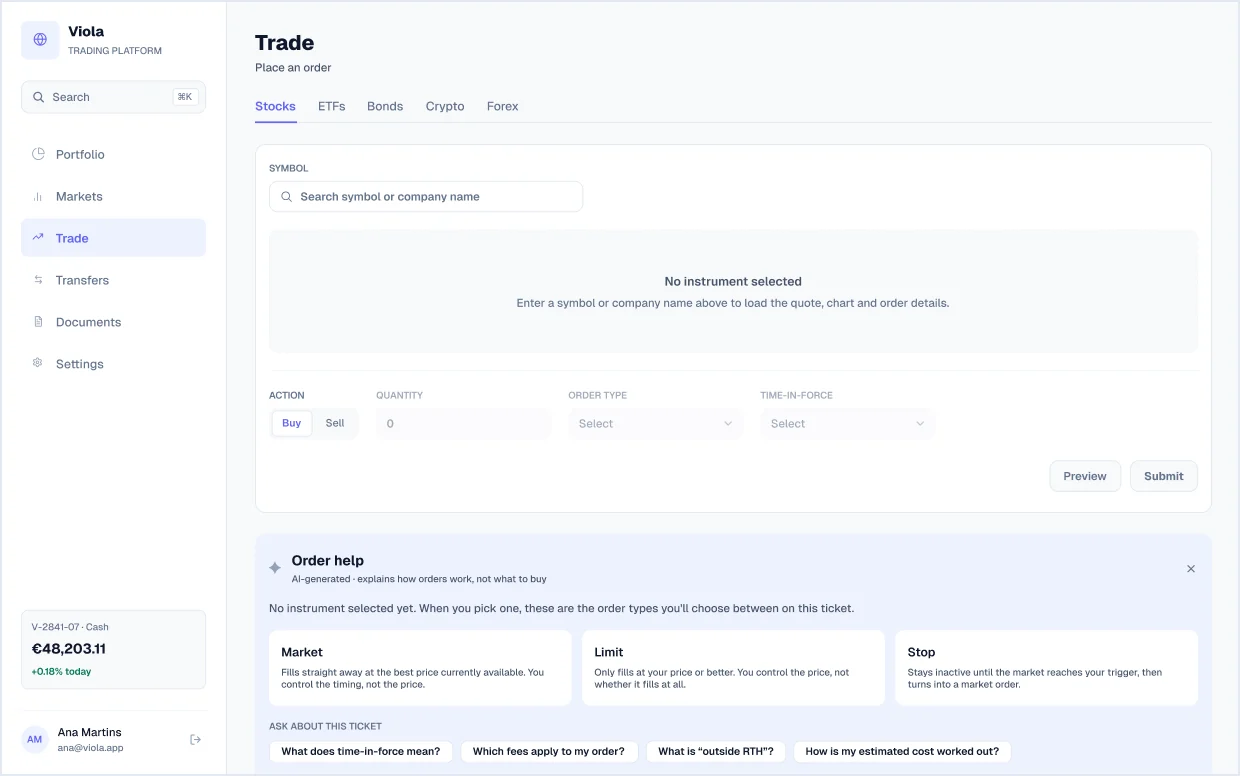Screen dimensions: 1240x776
Task: Click the Order help sparkle icon
Action: pyautogui.click(x=275, y=568)
